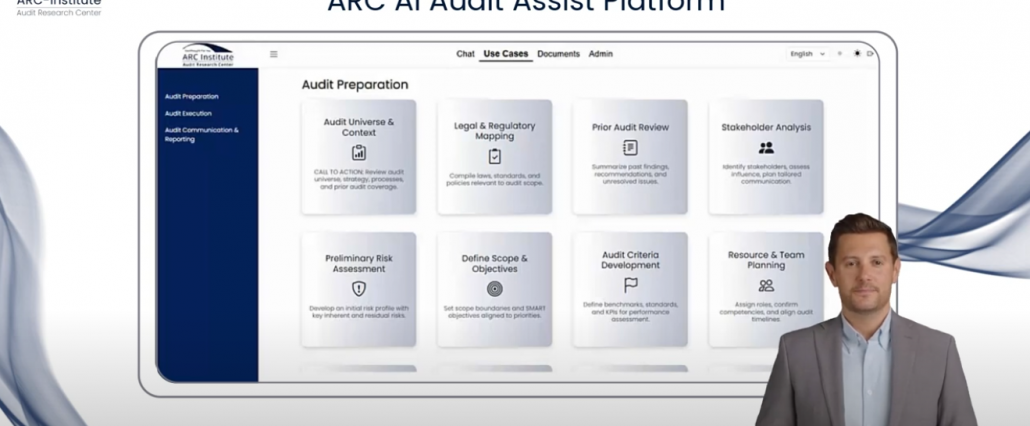Open Audit Communication & Reporting in the sidebar
1030x426 pixels.
(x=201, y=134)
